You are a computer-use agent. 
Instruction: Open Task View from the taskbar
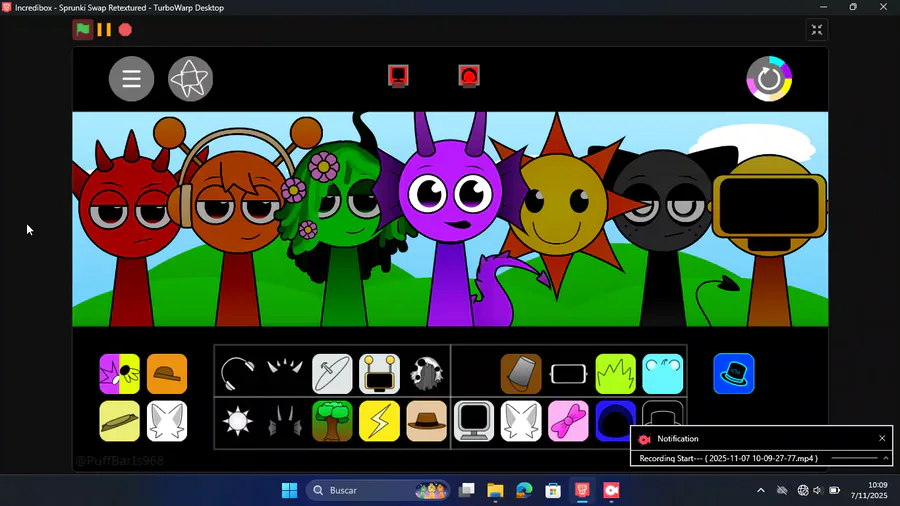[x=466, y=491]
